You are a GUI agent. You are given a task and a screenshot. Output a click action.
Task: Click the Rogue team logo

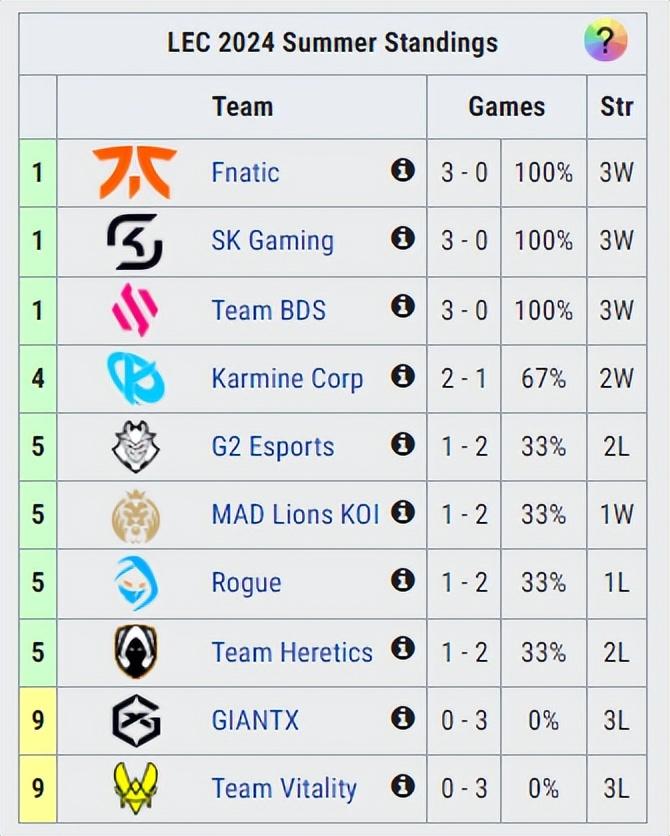(x=135, y=583)
